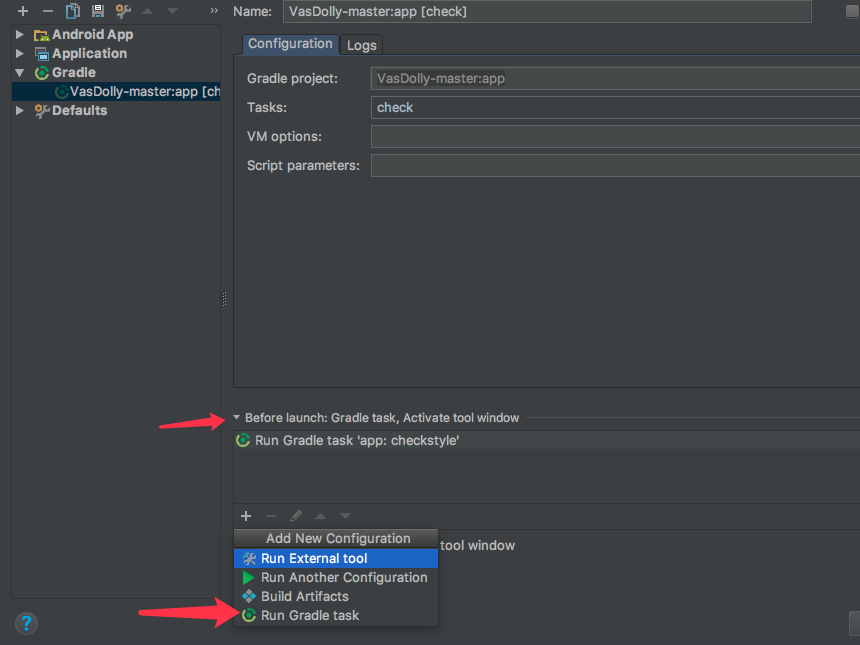The height and width of the screenshot is (645, 860).
Task: Click the edit pencil icon in before-launch toolbar
Action: [x=296, y=516]
